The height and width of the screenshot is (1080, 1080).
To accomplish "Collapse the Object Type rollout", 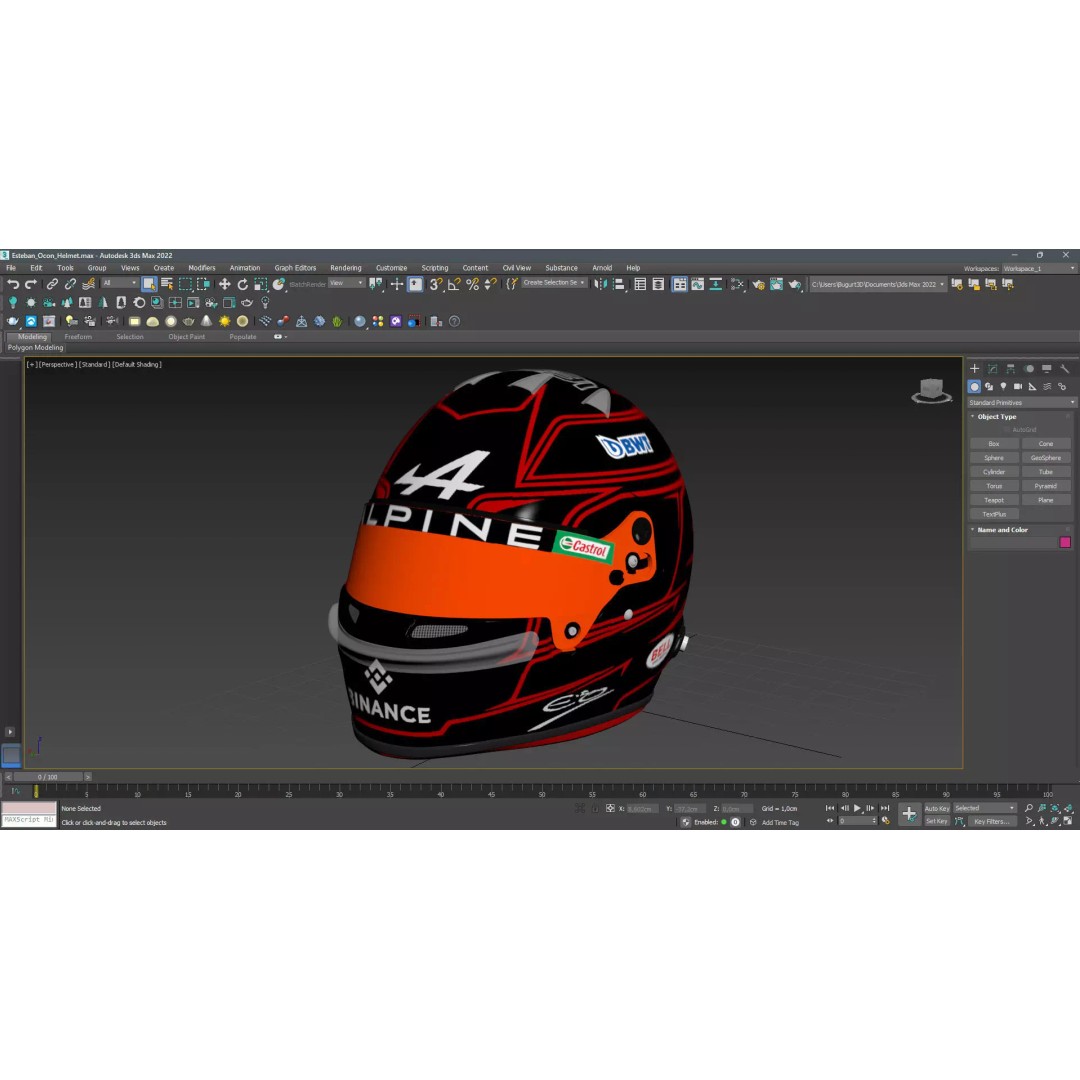I will 972,417.
